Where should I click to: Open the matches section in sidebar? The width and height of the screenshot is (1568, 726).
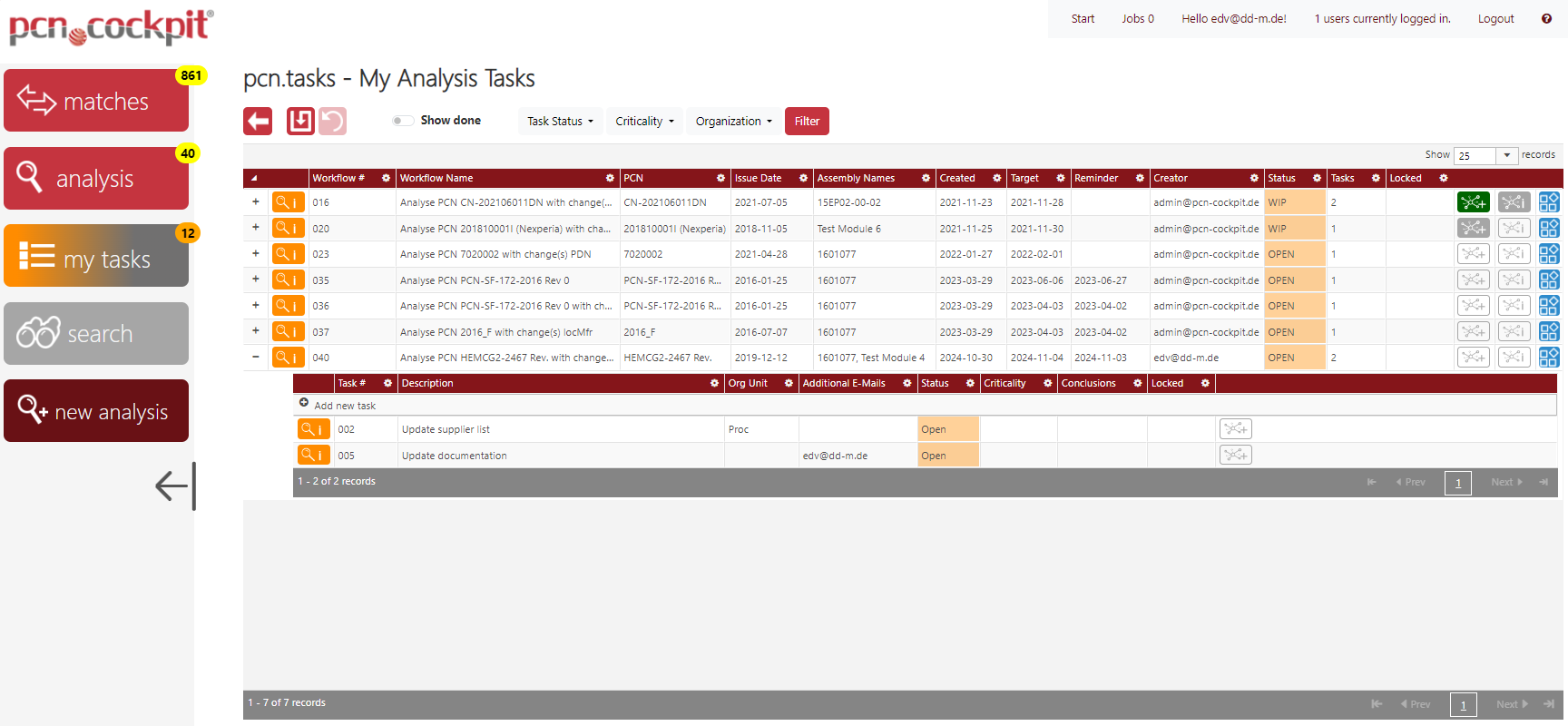click(x=96, y=101)
